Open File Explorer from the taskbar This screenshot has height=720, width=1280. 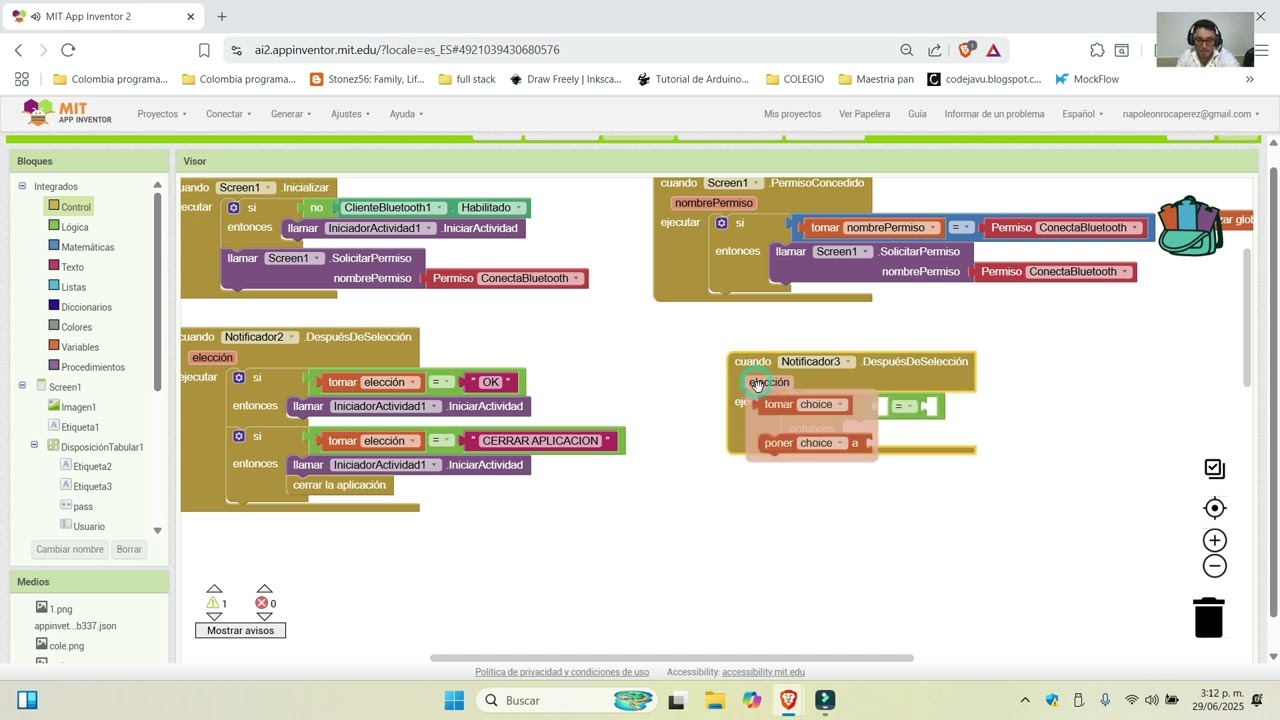[715, 700]
